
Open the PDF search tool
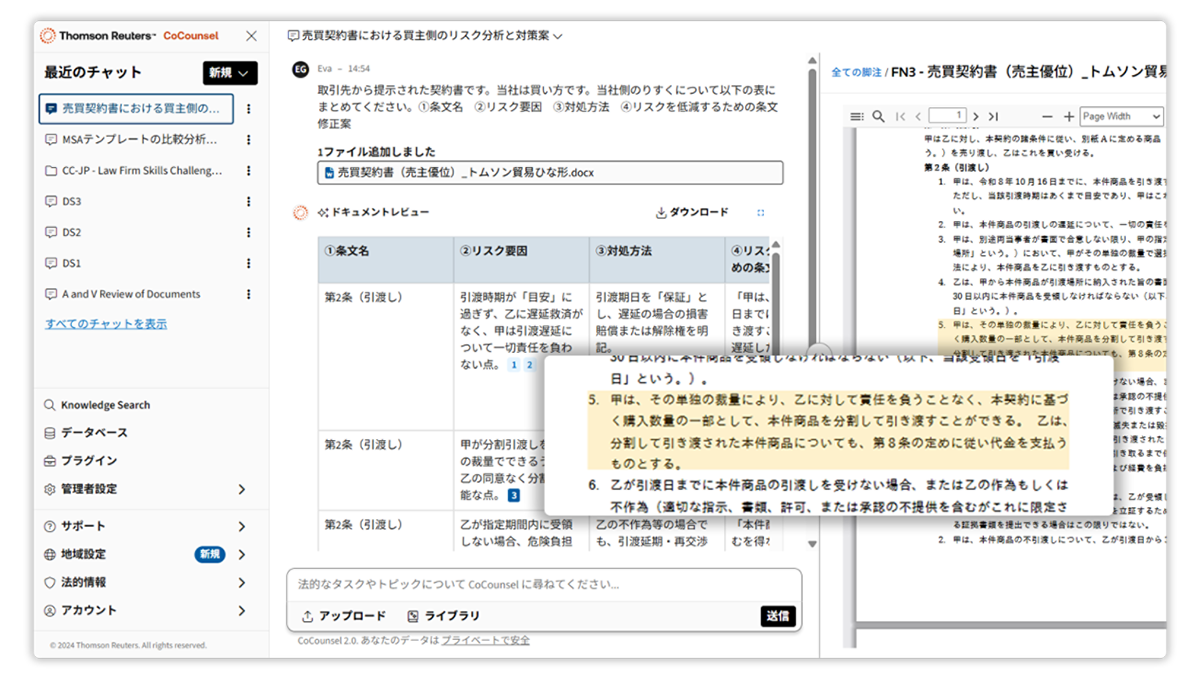pos(878,116)
